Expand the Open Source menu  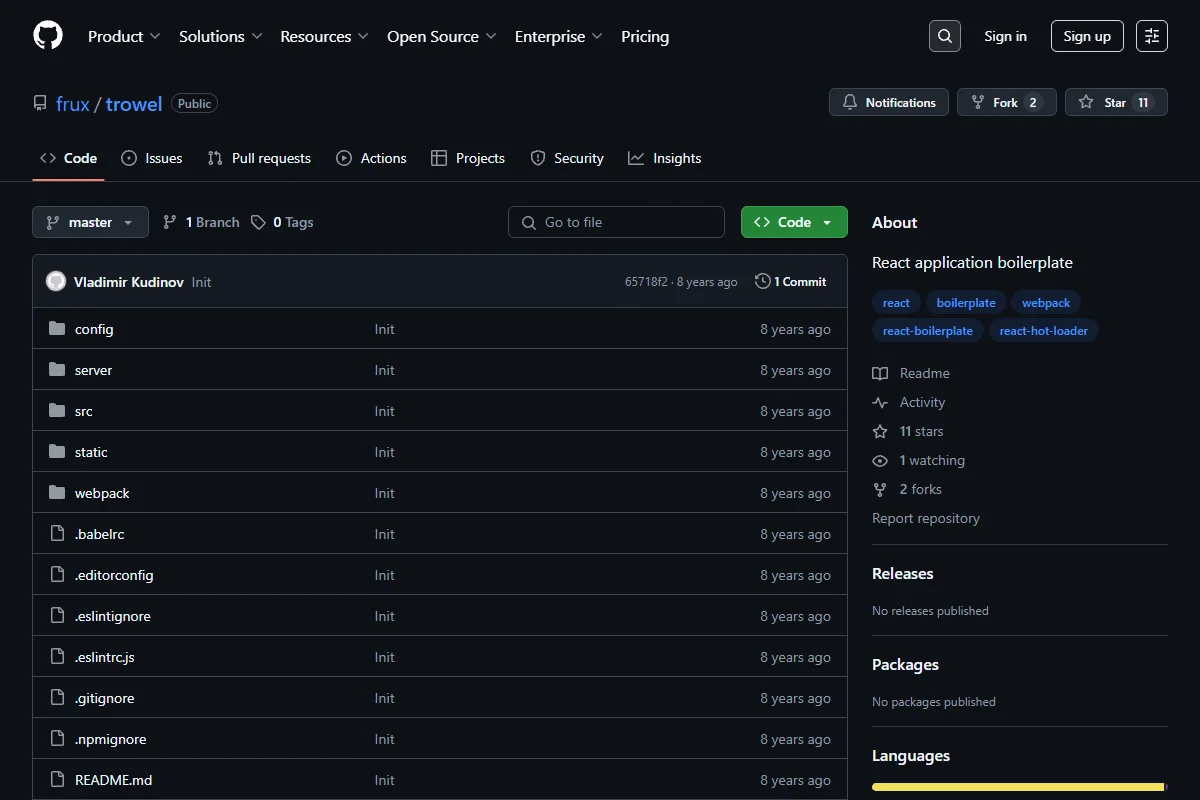point(442,36)
